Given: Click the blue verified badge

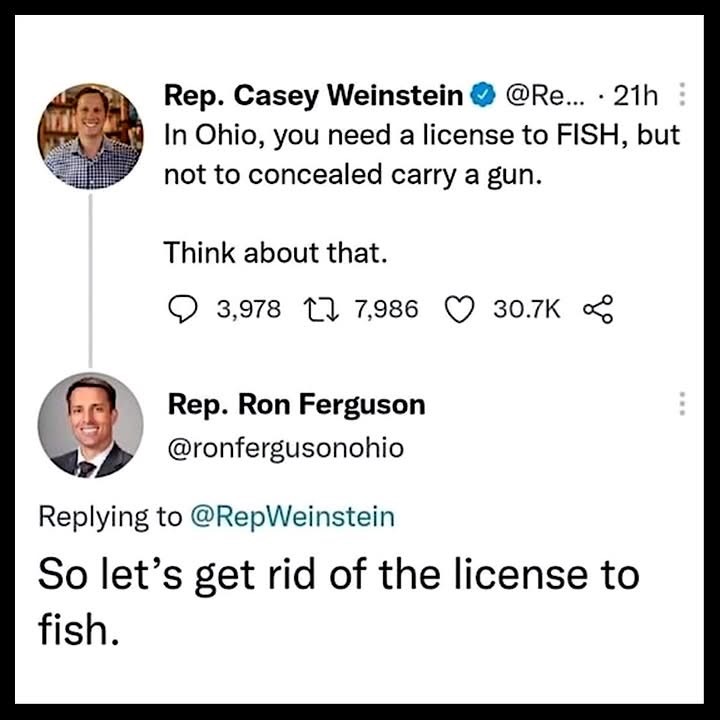Looking at the screenshot, I should (482, 97).
